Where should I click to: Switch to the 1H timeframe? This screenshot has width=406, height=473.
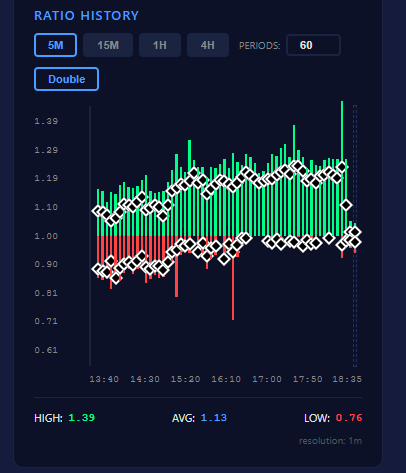click(160, 45)
